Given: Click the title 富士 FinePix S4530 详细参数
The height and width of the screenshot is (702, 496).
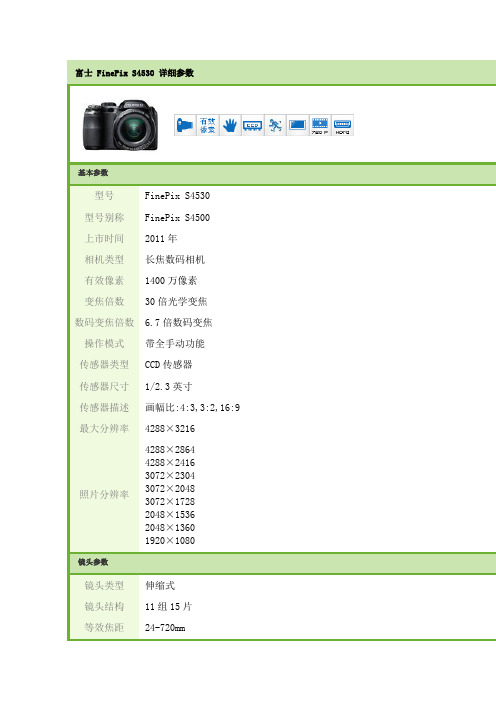Looking at the screenshot, I should point(134,73).
